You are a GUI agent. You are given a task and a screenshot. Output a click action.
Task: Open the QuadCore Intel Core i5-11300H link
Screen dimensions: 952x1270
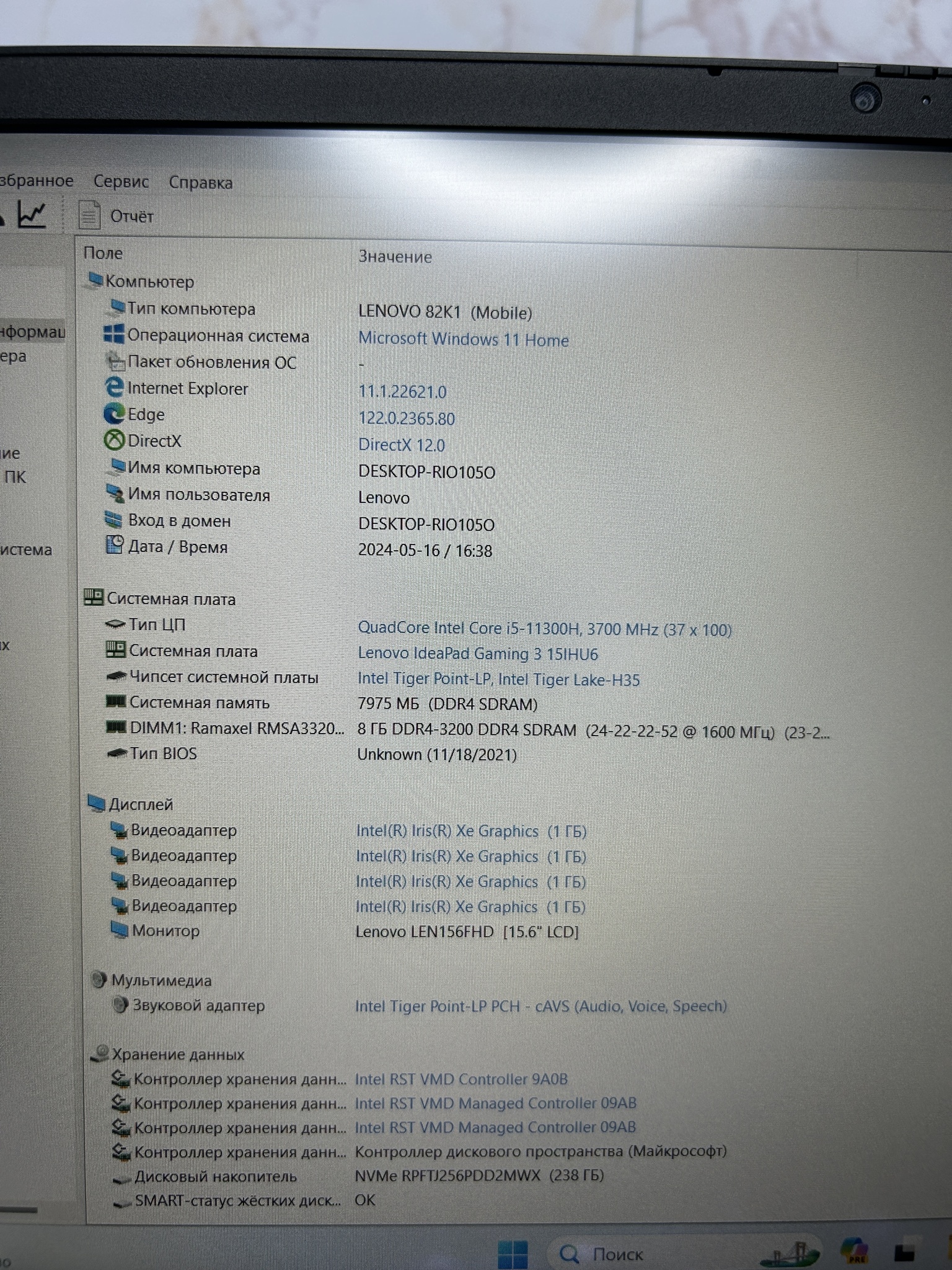545,629
